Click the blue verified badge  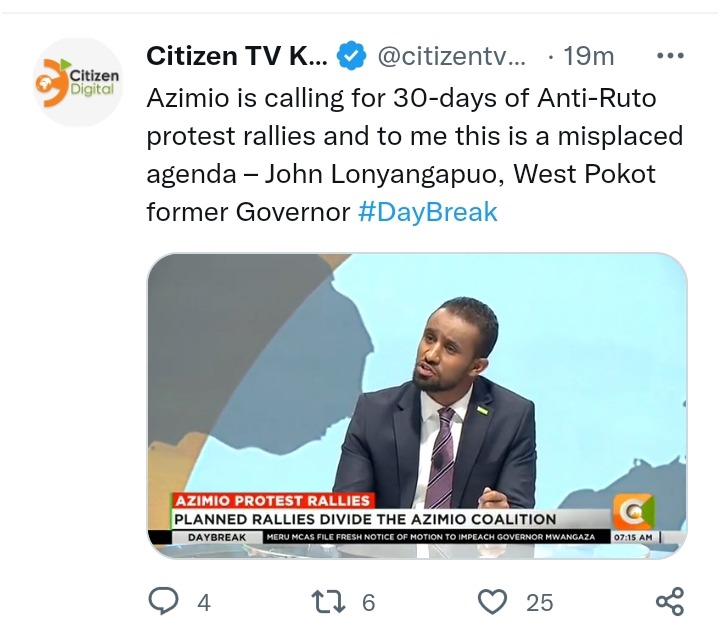coord(352,56)
